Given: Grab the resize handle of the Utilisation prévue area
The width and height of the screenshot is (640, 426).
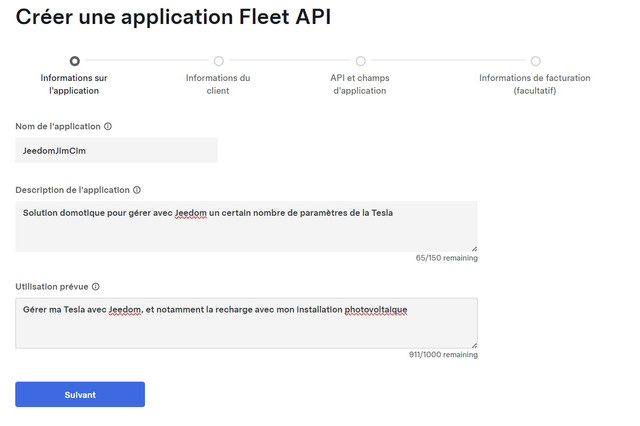Looking at the screenshot, I should 474,345.
